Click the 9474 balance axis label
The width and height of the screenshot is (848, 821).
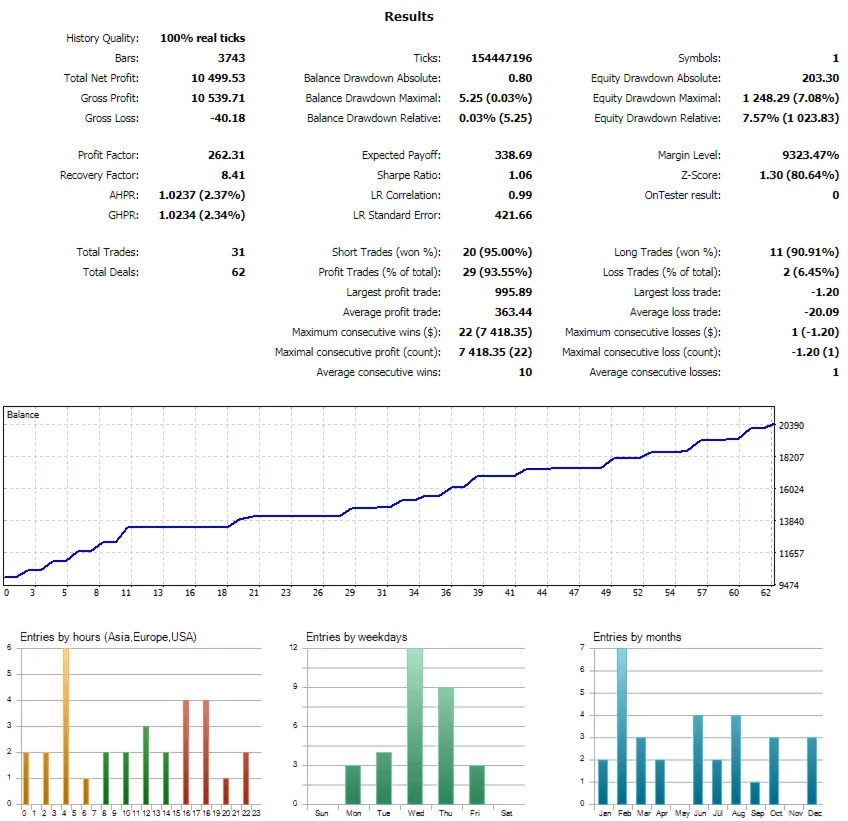789,585
